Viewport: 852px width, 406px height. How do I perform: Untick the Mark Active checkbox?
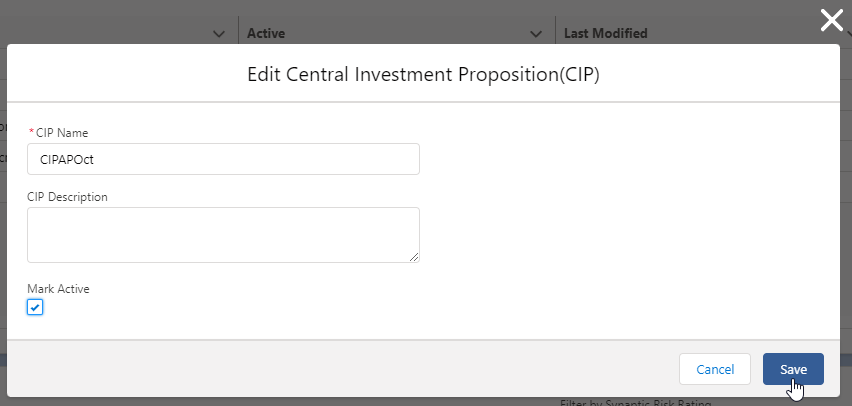point(35,308)
